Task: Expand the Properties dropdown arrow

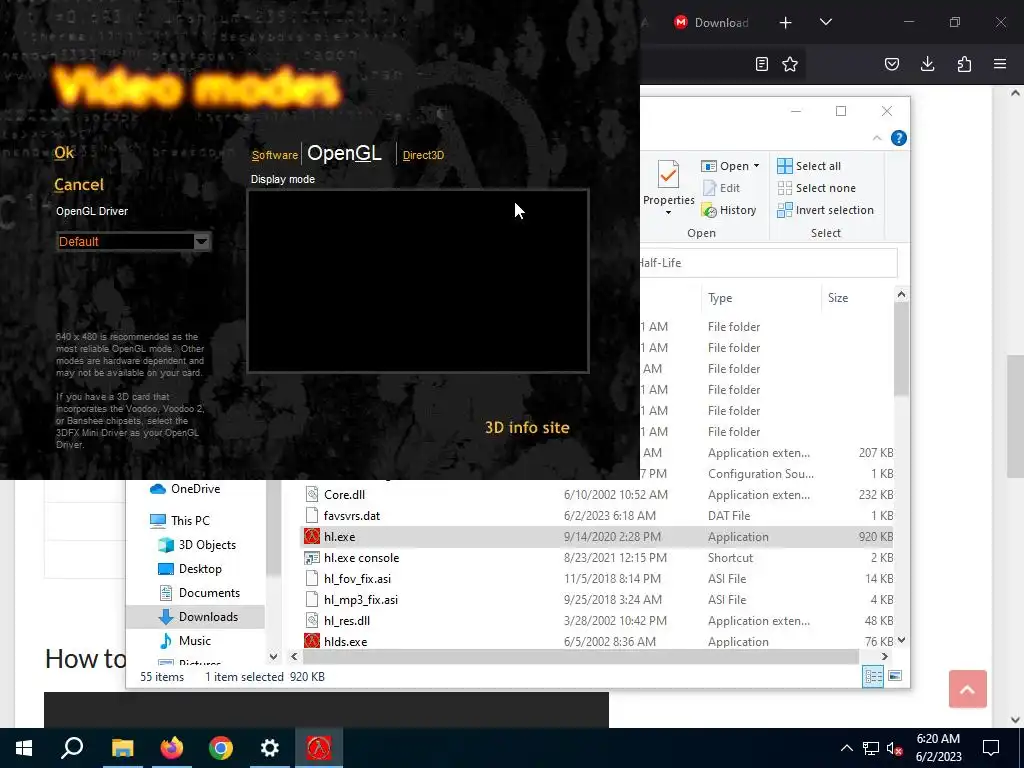Action: [x=668, y=213]
